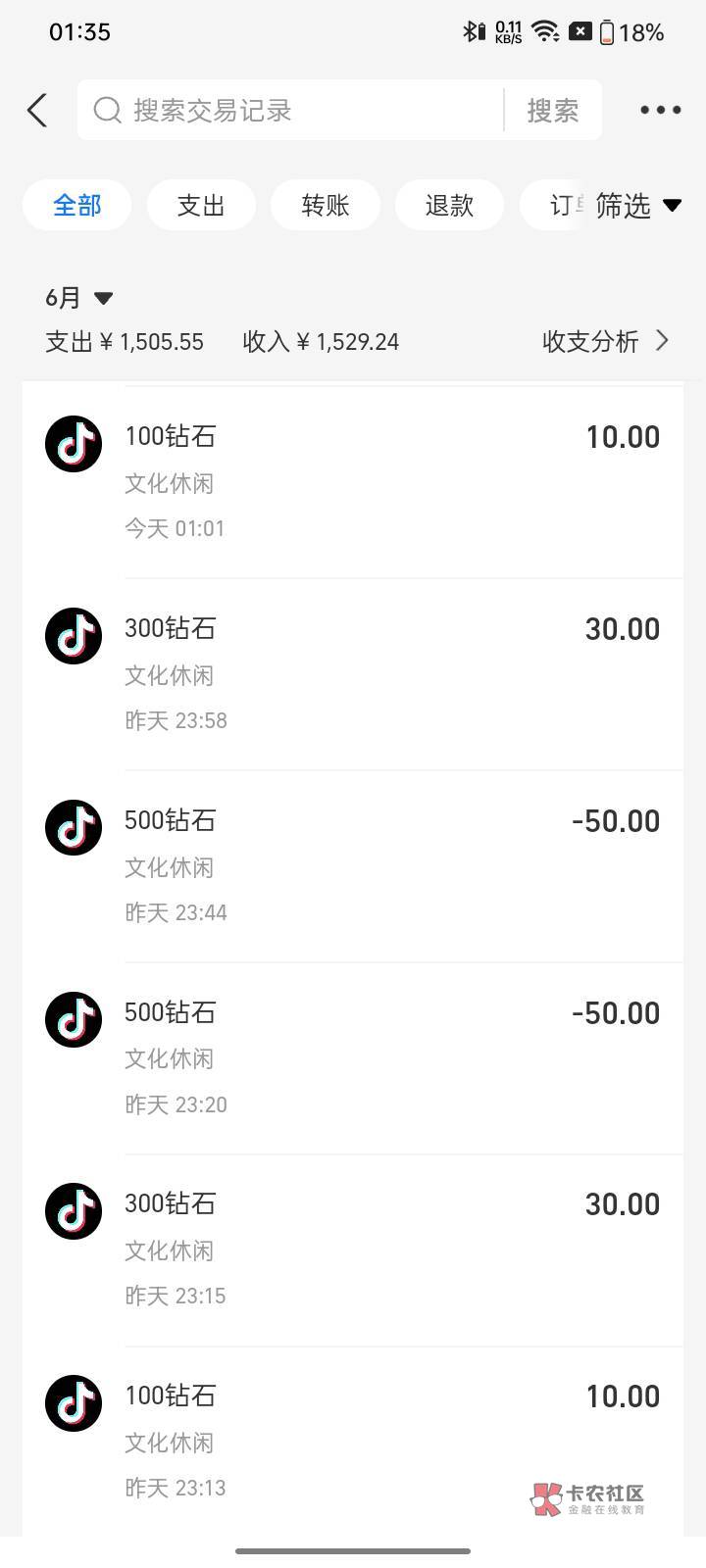Tap TikTok icon of 23:20 transaction
Viewport: 706px width, 1568px height.
click(74, 1020)
